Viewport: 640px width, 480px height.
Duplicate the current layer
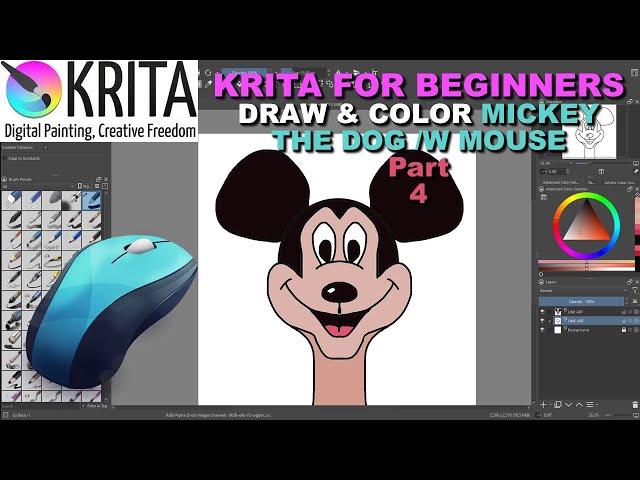click(558, 404)
